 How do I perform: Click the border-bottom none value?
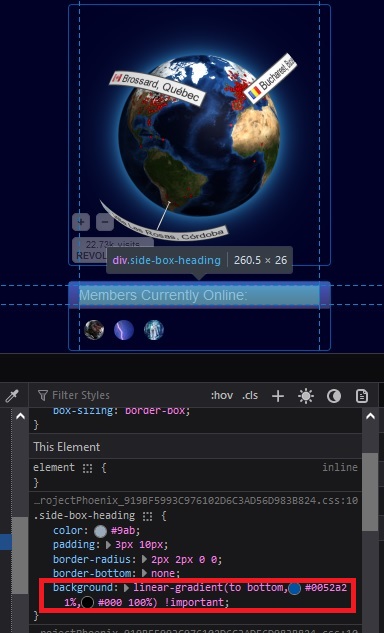164,573
